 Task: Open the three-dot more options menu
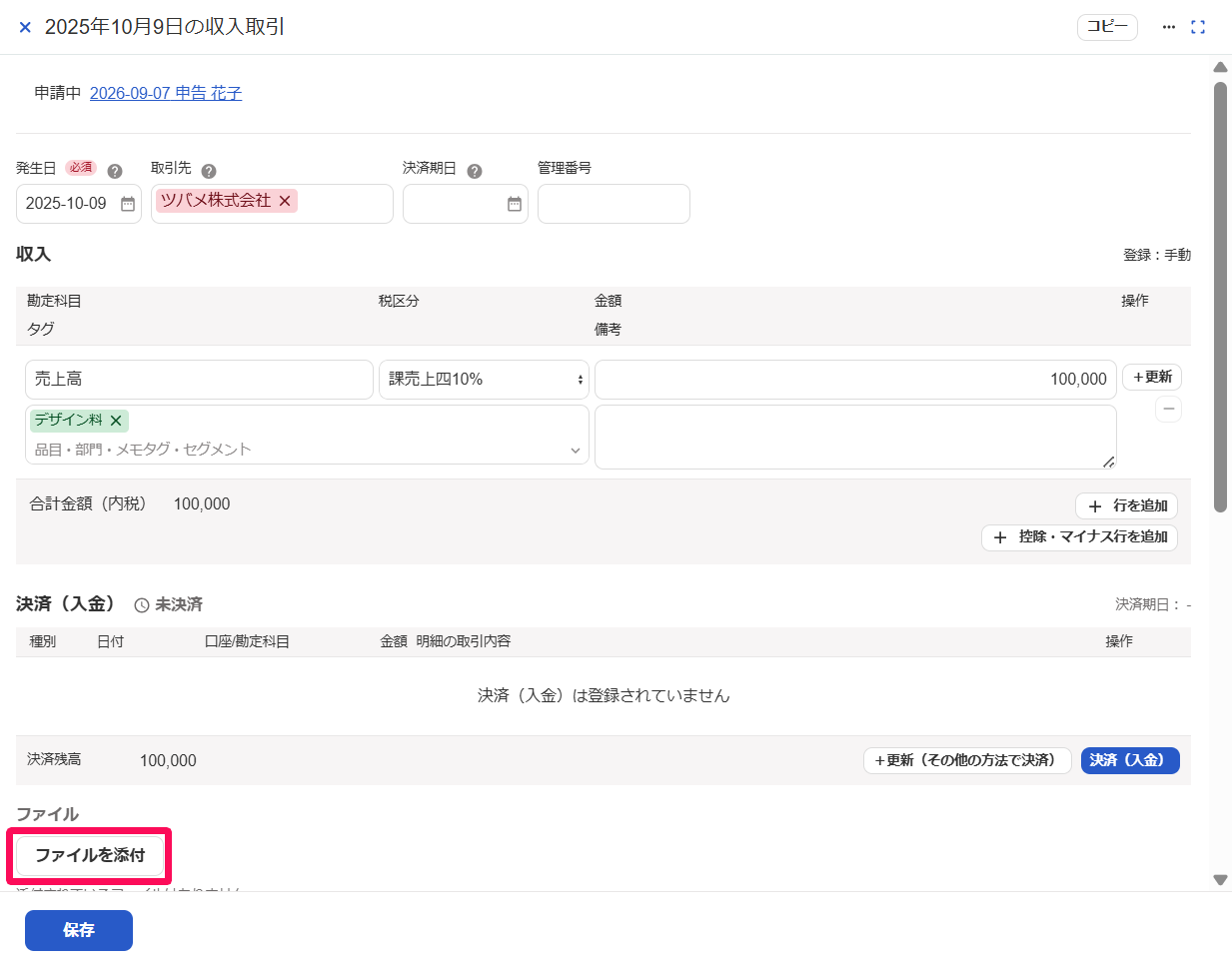pyautogui.click(x=1169, y=27)
